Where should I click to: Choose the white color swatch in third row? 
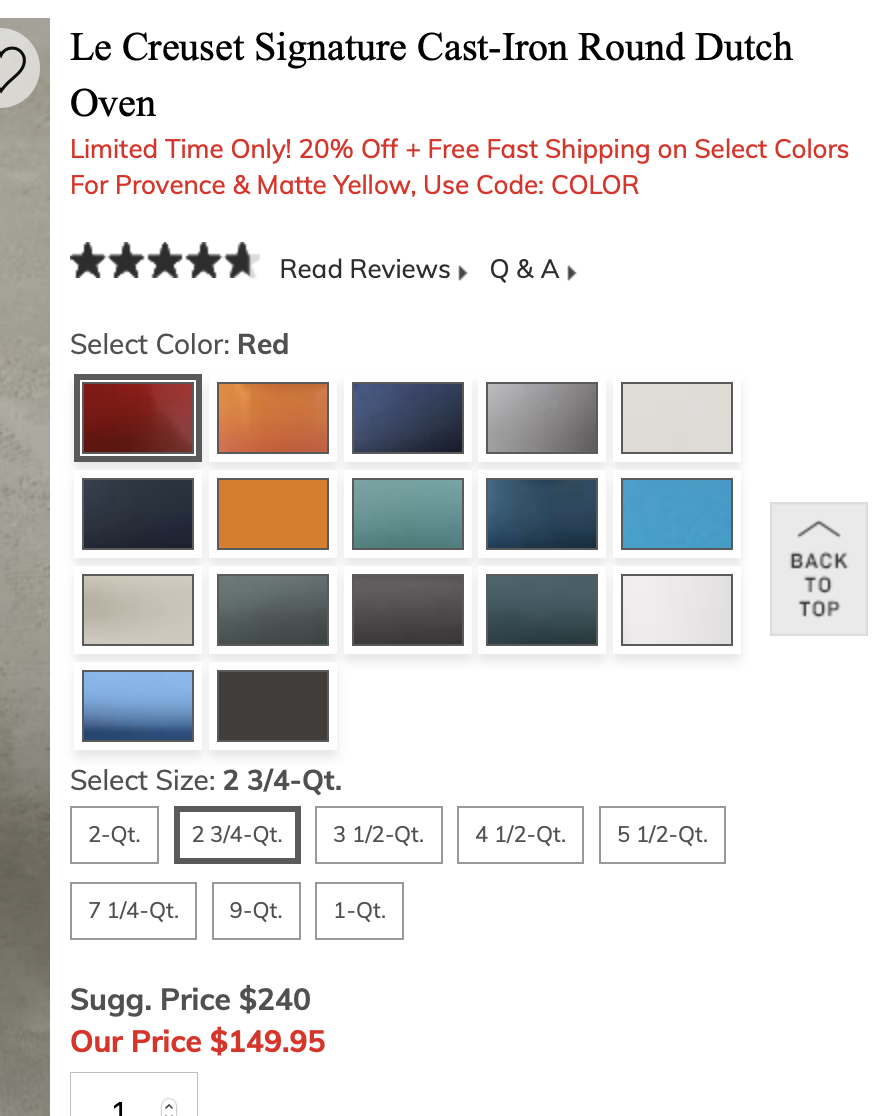click(x=677, y=610)
